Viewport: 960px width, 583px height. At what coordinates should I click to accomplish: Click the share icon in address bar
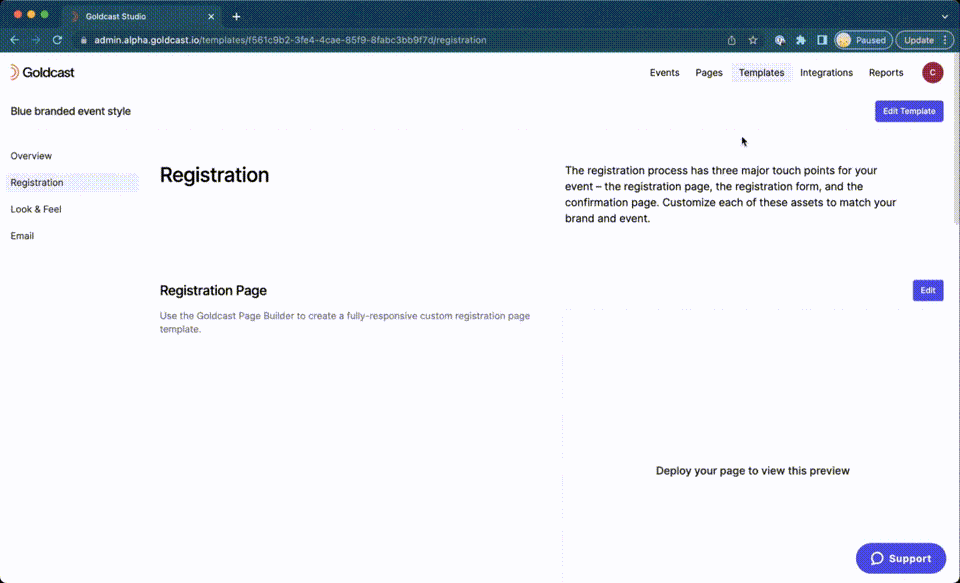coord(732,40)
